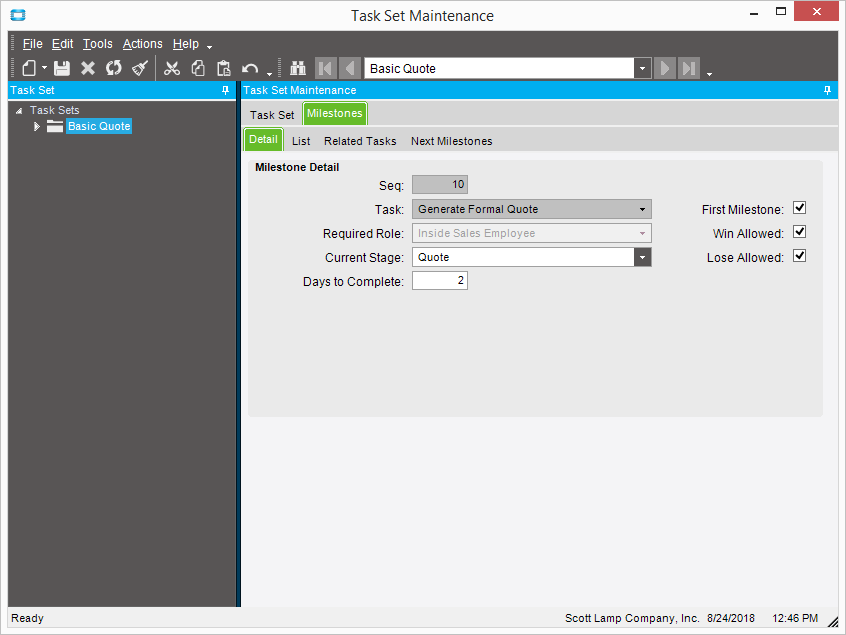Screen dimensions: 846x635
Task: Click the application icon in title bar
Action: click(18, 15)
